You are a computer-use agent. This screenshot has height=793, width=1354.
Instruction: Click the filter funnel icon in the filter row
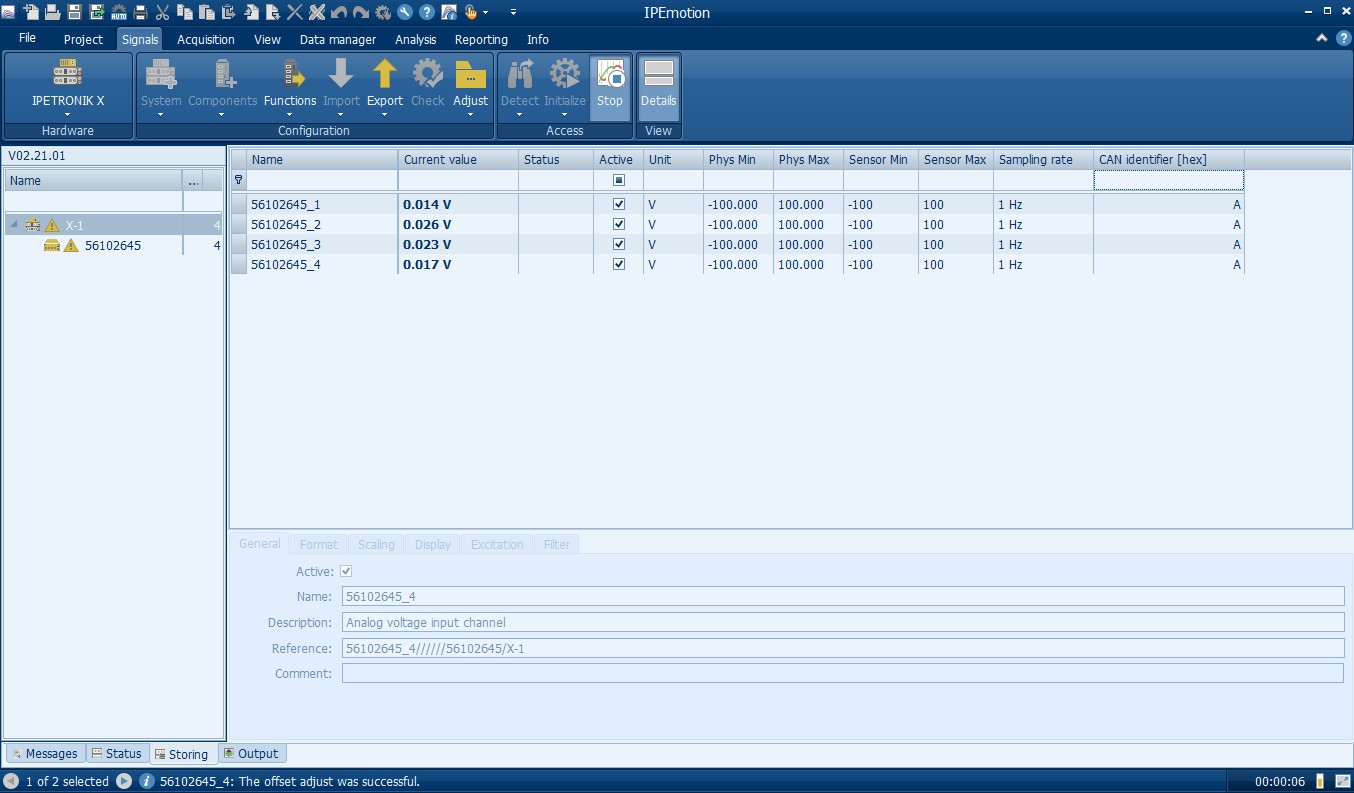(238, 180)
